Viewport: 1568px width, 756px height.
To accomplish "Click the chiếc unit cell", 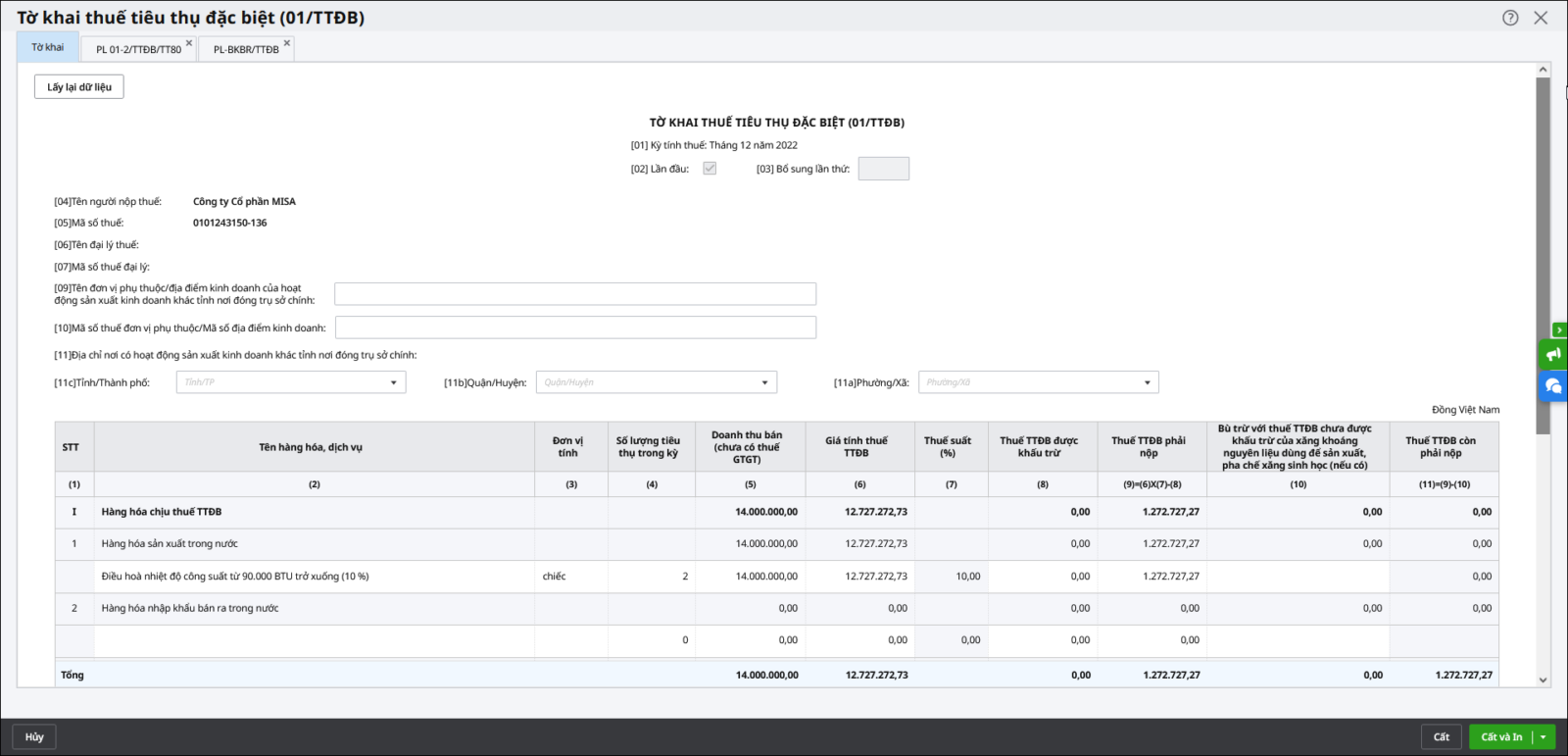I will 571,577.
